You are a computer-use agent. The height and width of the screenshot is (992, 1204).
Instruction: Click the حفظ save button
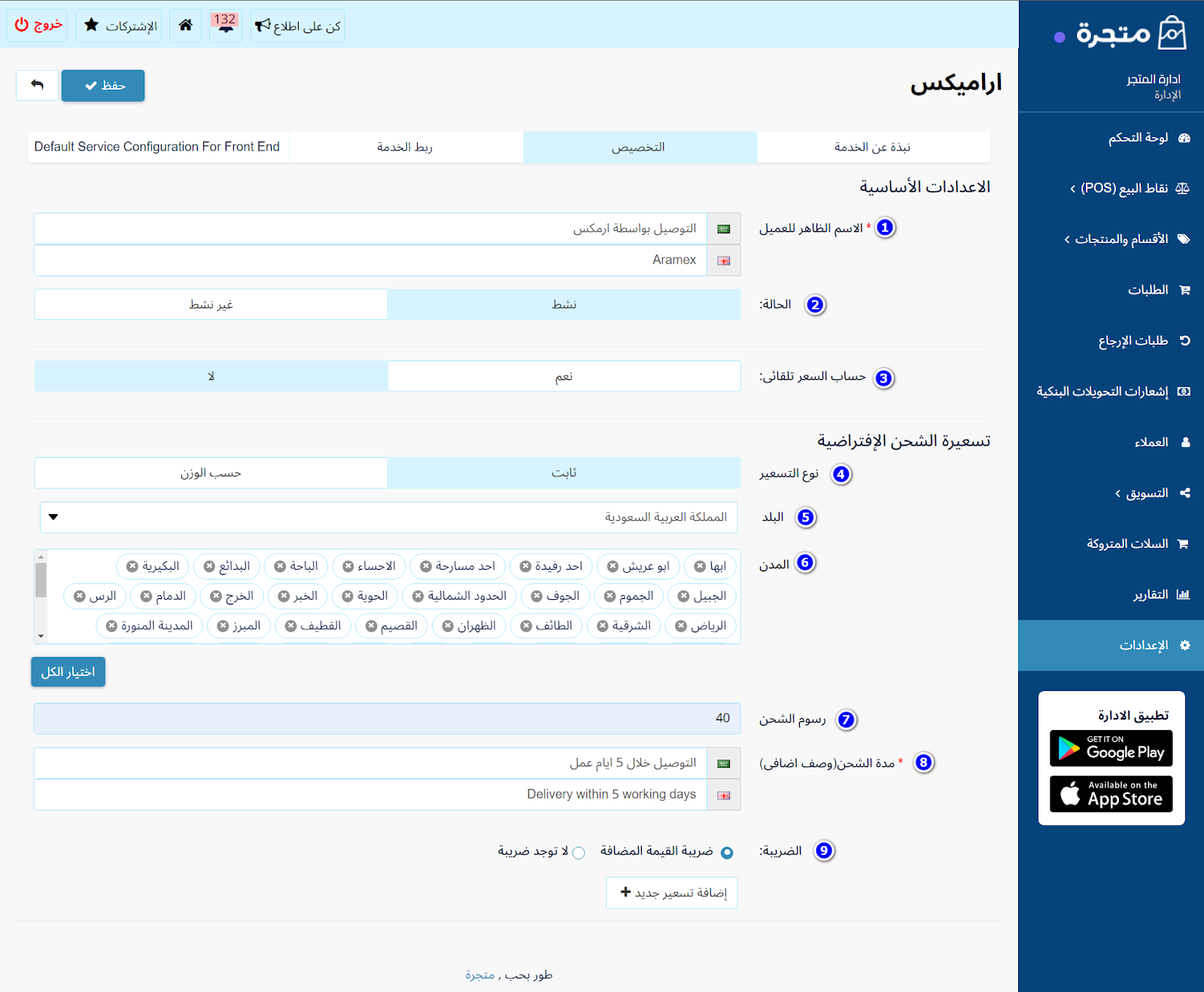click(x=103, y=85)
